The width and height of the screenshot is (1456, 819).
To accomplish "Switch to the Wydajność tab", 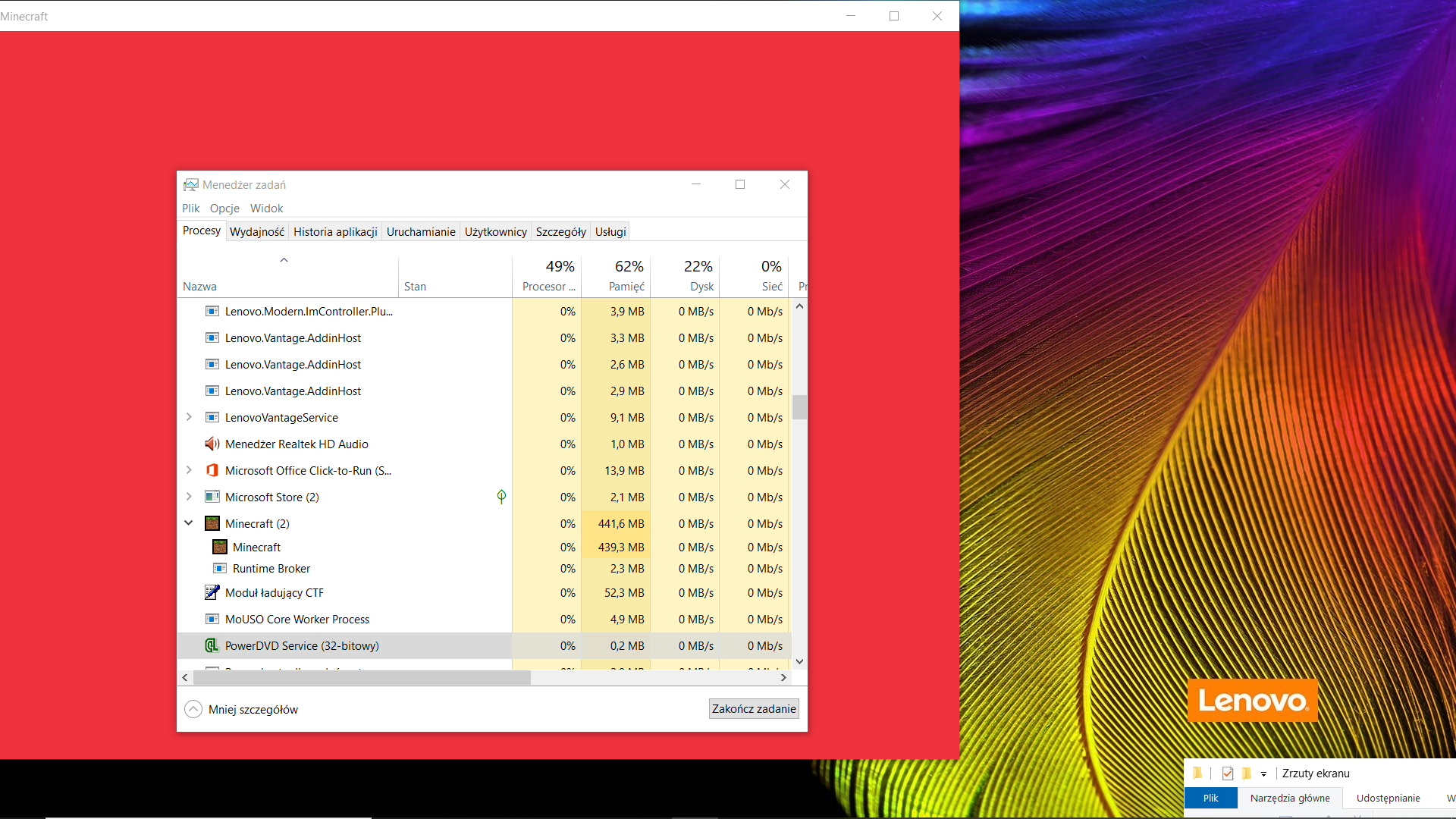I will coord(257,231).
